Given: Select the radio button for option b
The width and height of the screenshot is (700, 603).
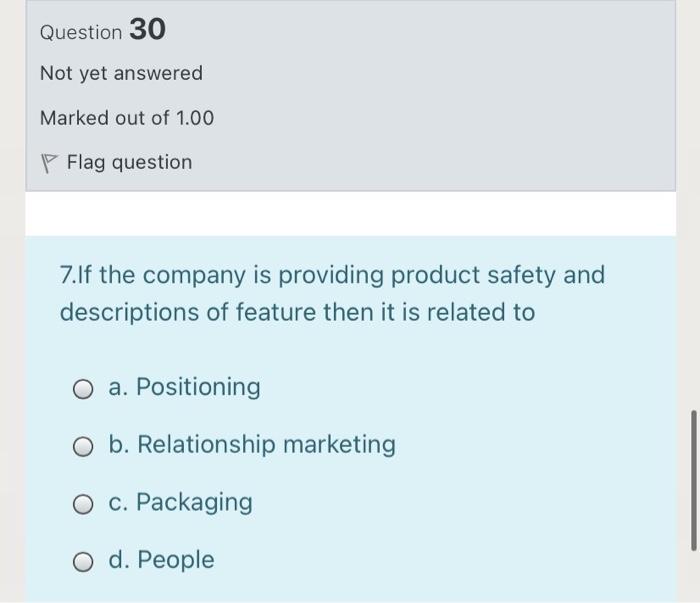Looking at the screenshot, I should [85, 446].
